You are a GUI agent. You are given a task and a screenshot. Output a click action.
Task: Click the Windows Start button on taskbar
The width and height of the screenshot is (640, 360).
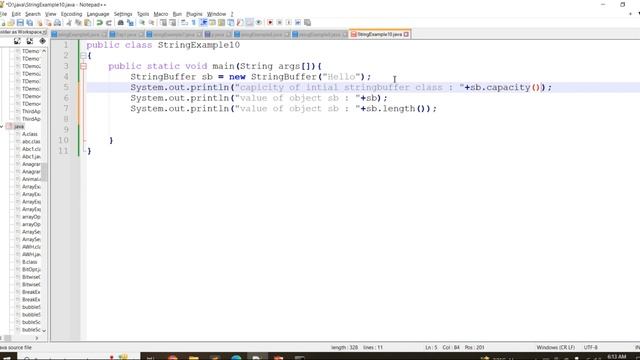(7, 357)
